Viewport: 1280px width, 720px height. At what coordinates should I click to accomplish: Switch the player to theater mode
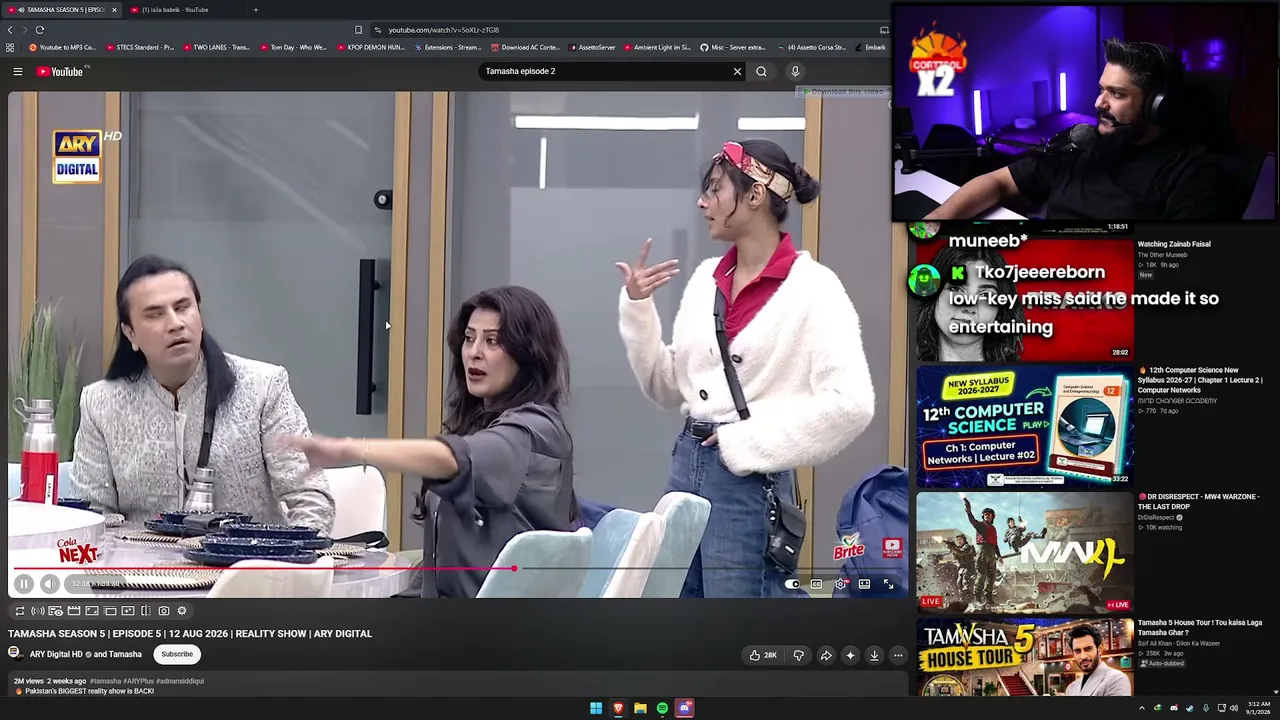[x=864, y=584]
